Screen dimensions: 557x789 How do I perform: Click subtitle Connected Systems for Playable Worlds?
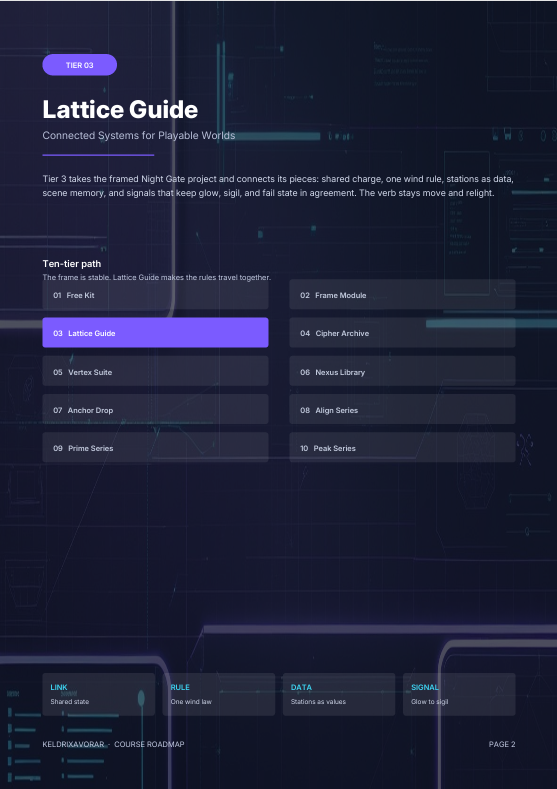point(139,135)
